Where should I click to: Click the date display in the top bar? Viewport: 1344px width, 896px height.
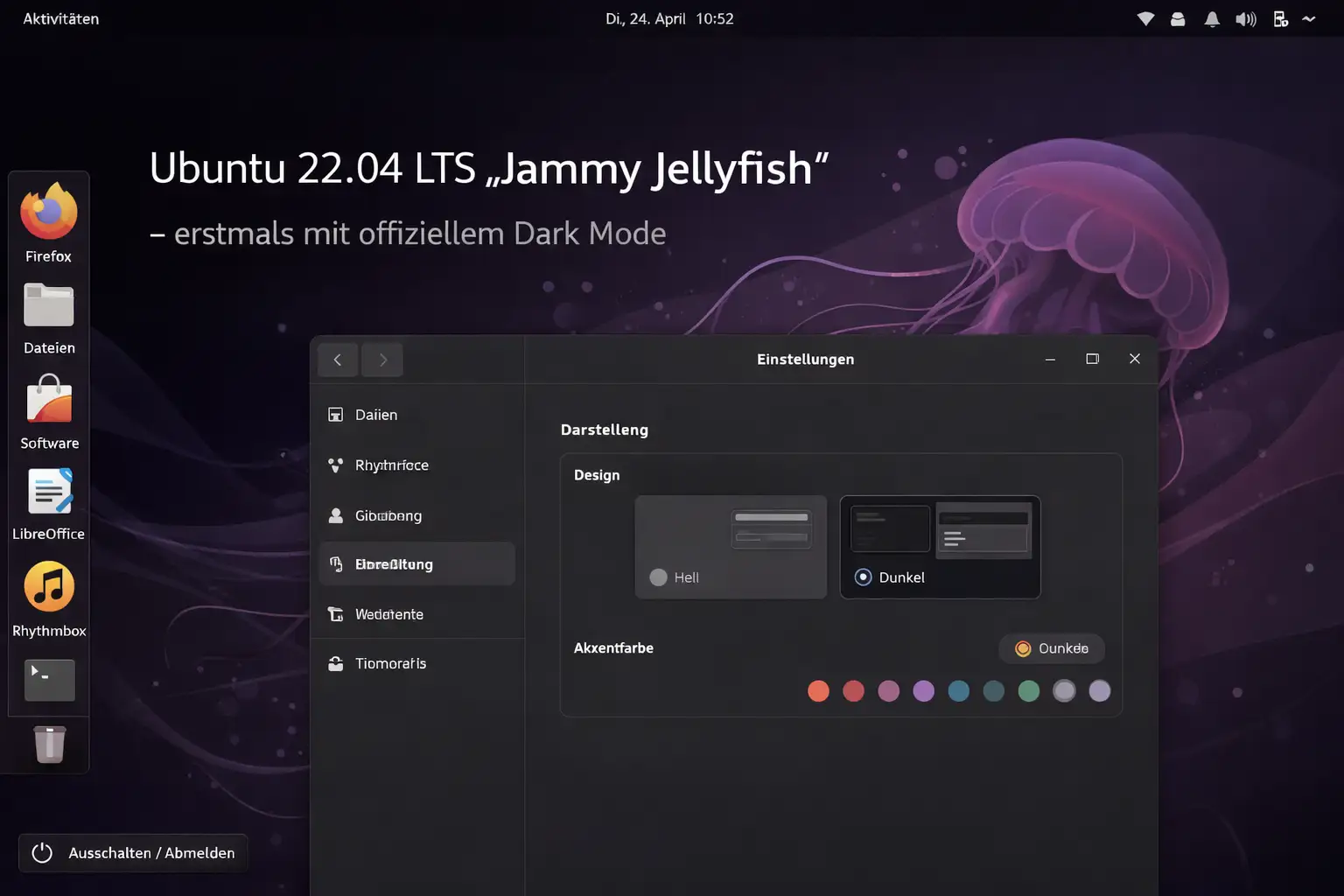tap(670, 18)
